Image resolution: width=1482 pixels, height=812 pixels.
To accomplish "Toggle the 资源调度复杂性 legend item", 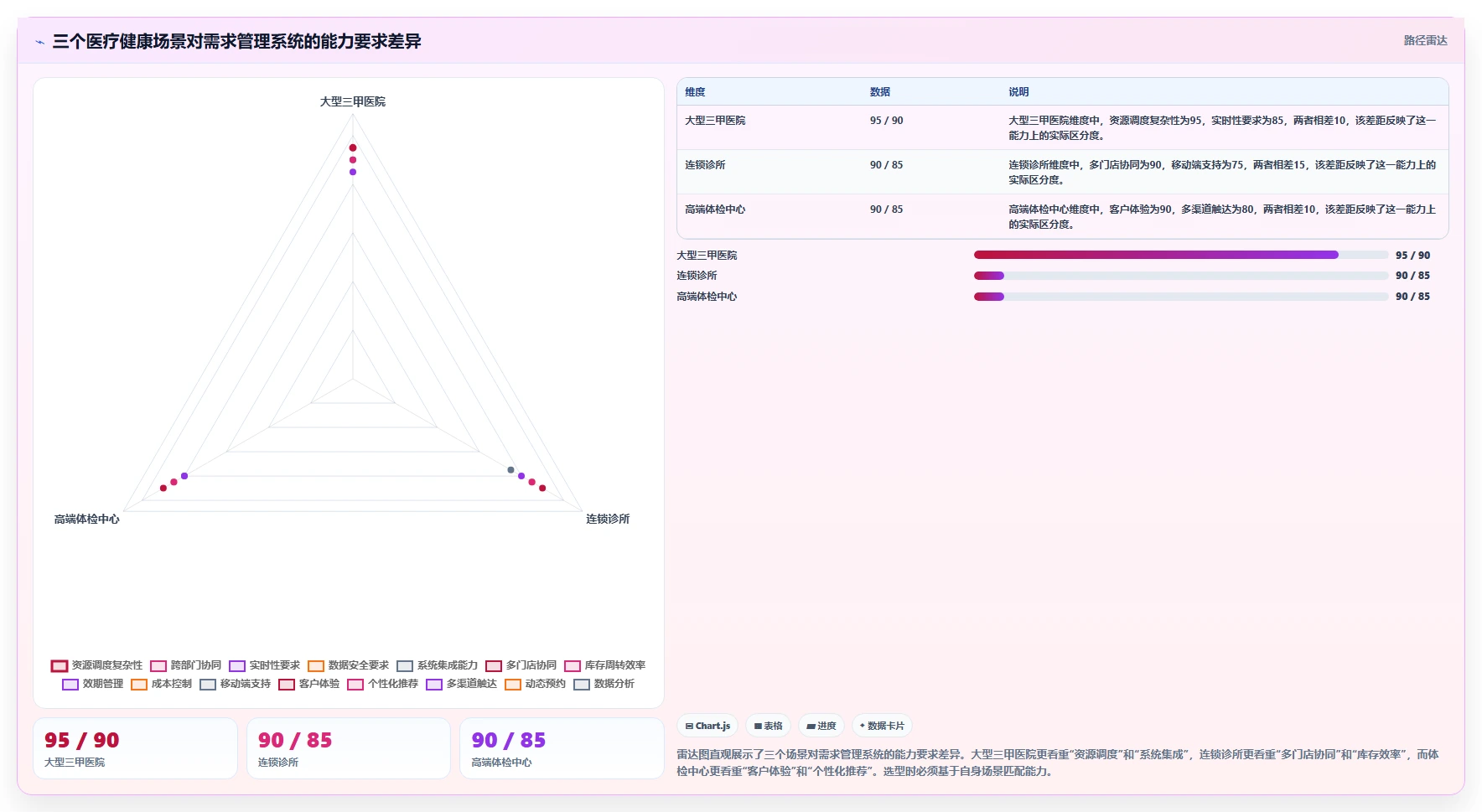I will pyautogui.click(x=96, y=665).
